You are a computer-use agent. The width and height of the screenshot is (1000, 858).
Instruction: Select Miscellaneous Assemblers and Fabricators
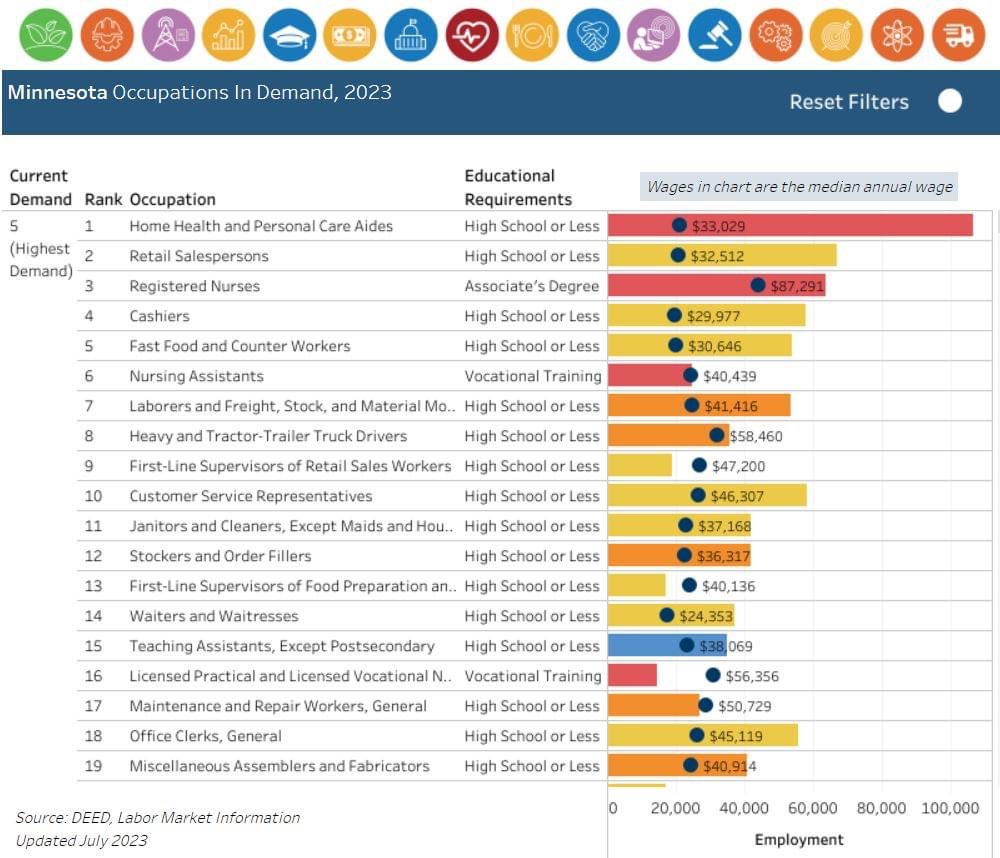point(279,766)
